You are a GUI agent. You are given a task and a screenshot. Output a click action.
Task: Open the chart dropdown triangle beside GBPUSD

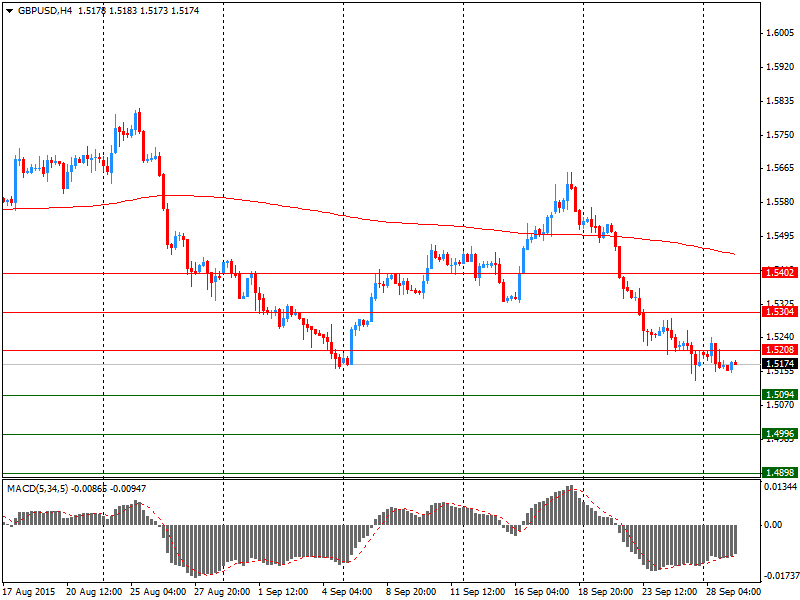tap(9, 11)
